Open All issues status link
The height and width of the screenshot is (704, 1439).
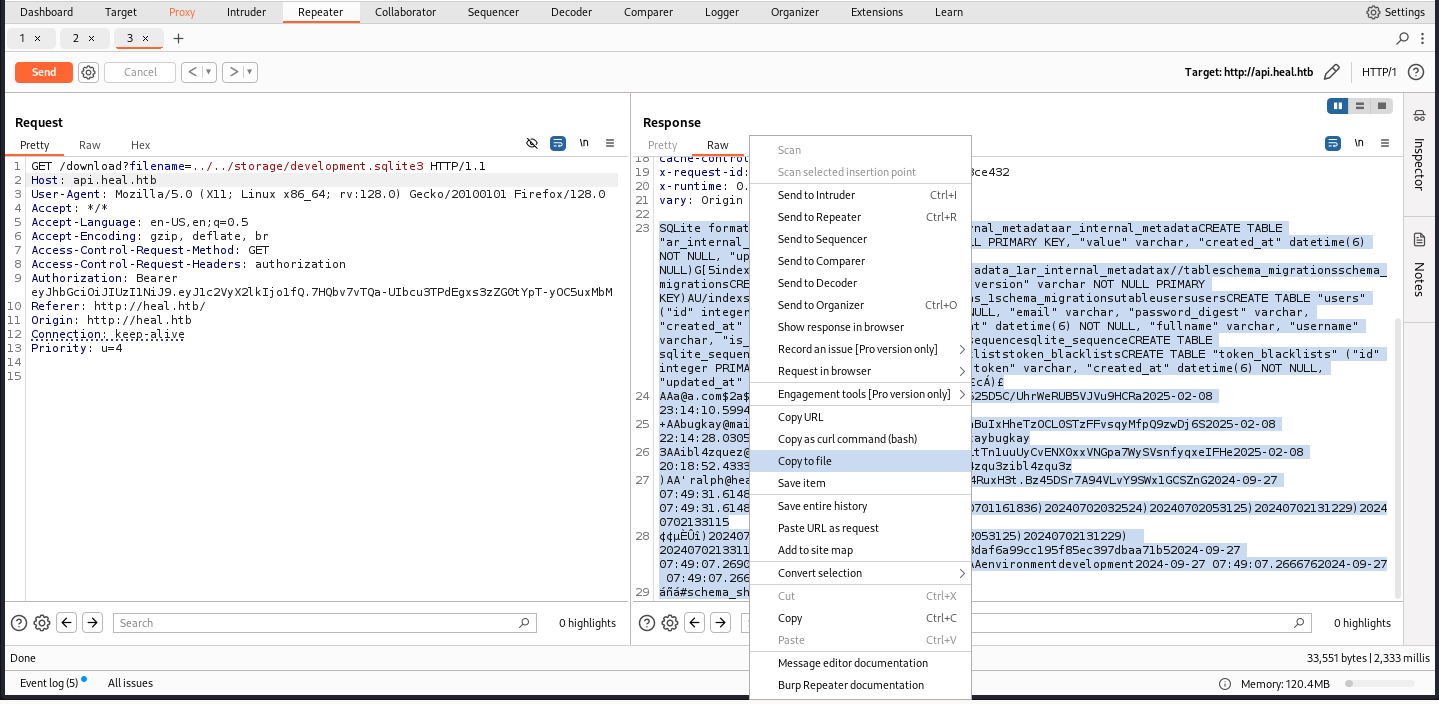(130, 683)
